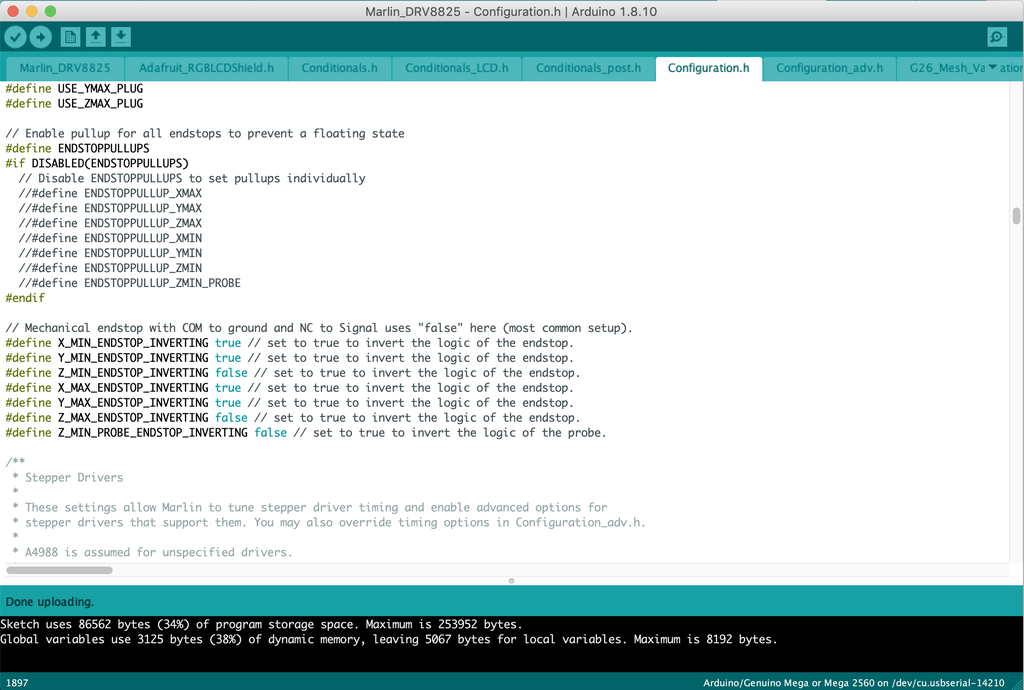Click the '#if DISABLED(ENDSTOPPULLUPS)' line

pyautogui.click(x=97, y=163)
